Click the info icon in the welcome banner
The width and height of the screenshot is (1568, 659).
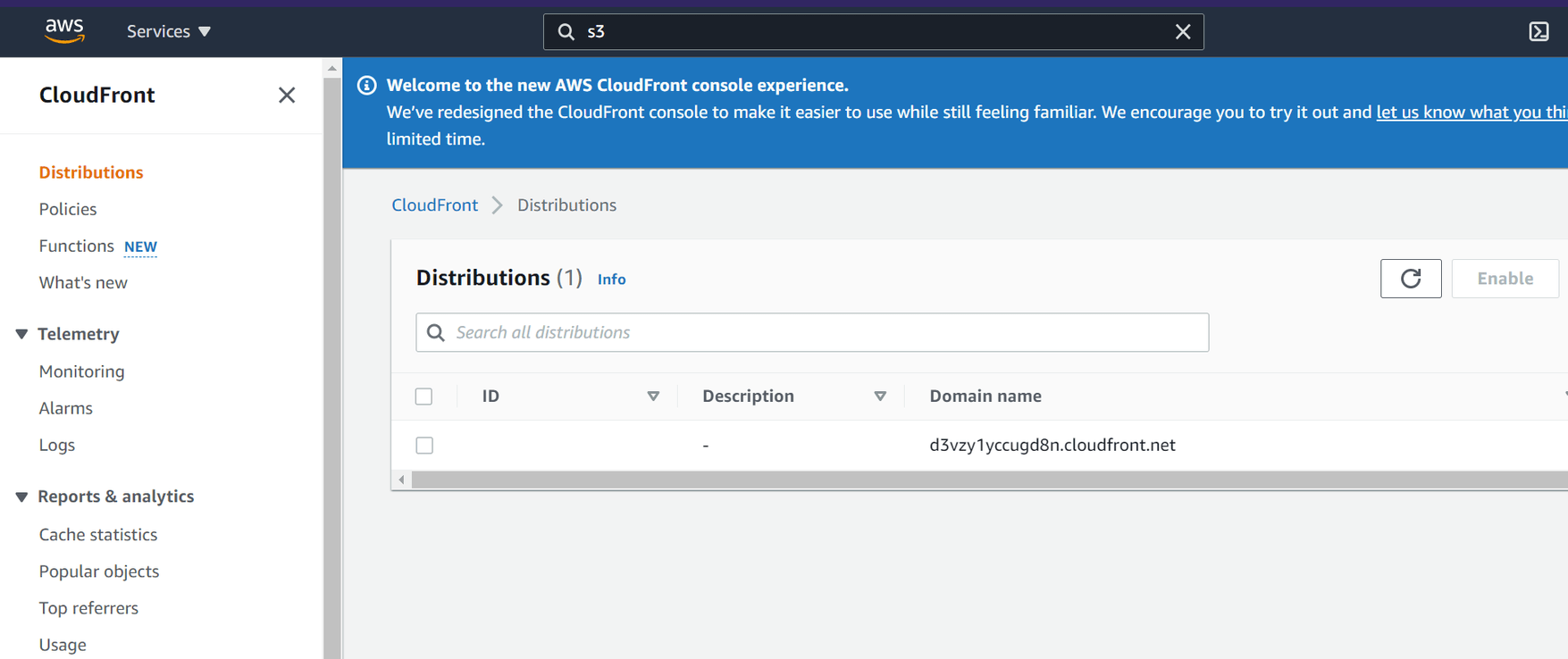click(366, 85)
